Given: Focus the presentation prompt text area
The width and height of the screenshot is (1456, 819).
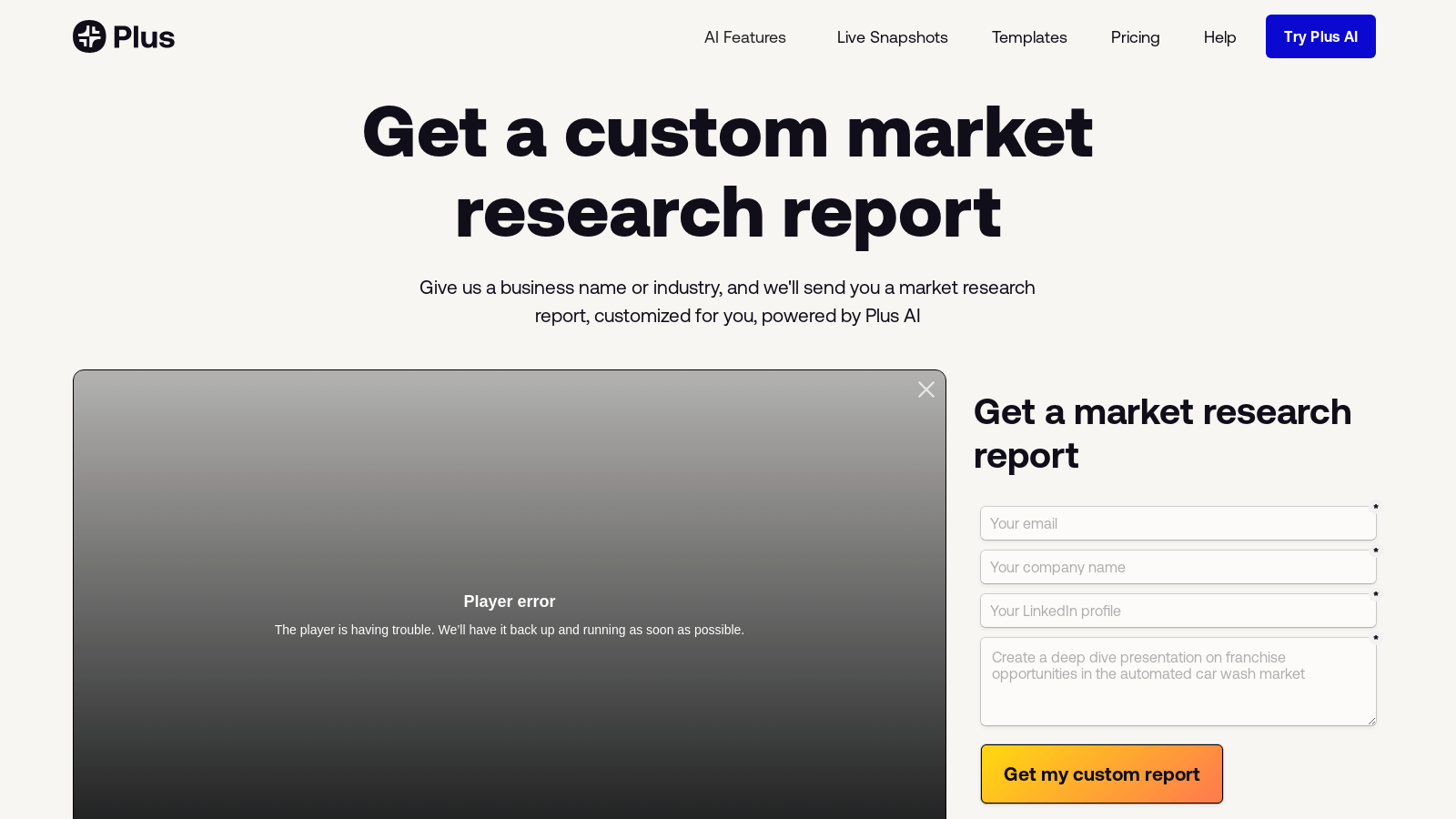Looking at the screenshot, I should coord(1178,682).
